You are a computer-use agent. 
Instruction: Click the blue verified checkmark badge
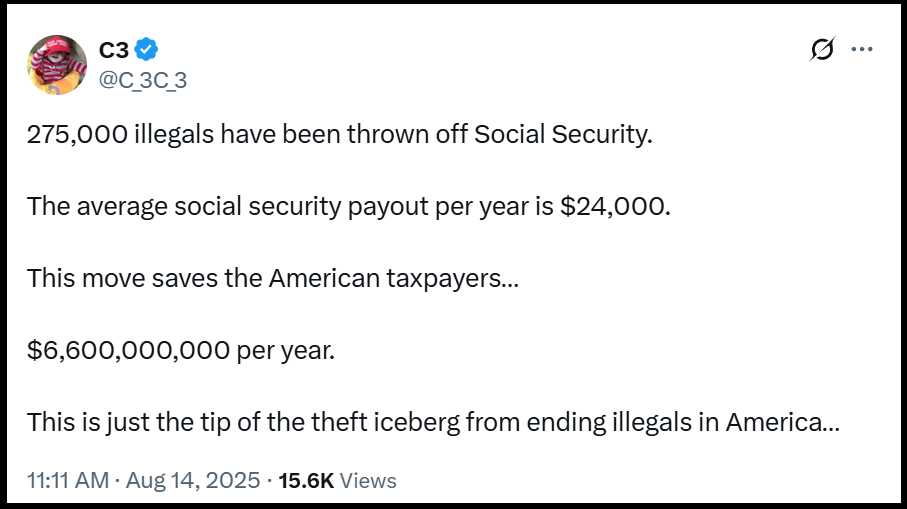click(x=146, y=49)
